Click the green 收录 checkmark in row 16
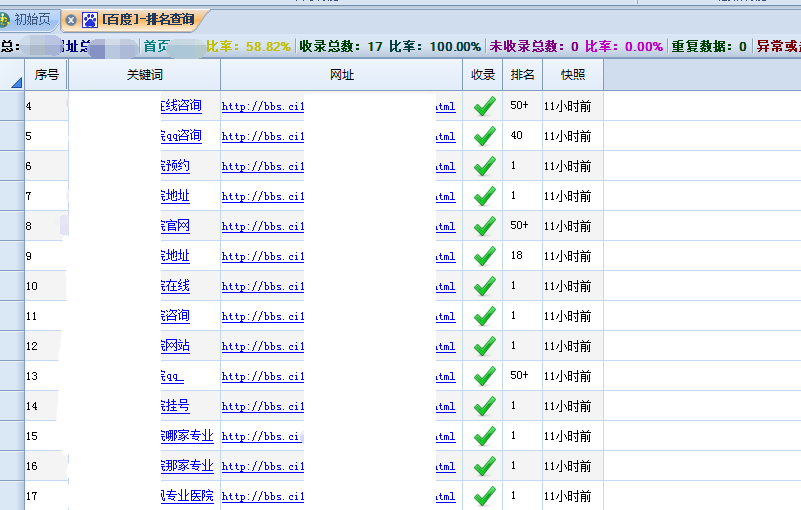 tap(484, 466)
